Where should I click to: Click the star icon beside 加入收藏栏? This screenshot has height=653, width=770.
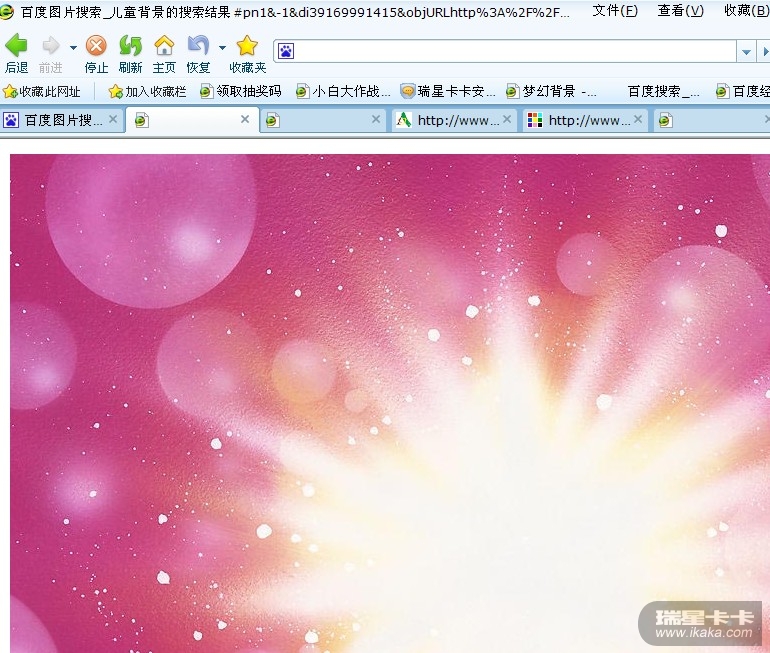(115, 91)
